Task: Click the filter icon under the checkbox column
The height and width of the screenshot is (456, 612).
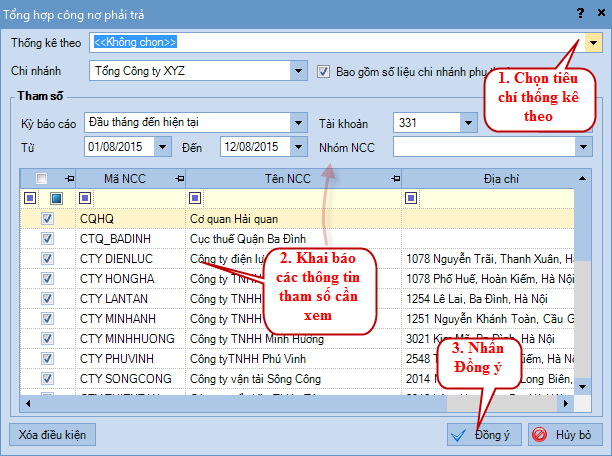Action: [56, 197]
